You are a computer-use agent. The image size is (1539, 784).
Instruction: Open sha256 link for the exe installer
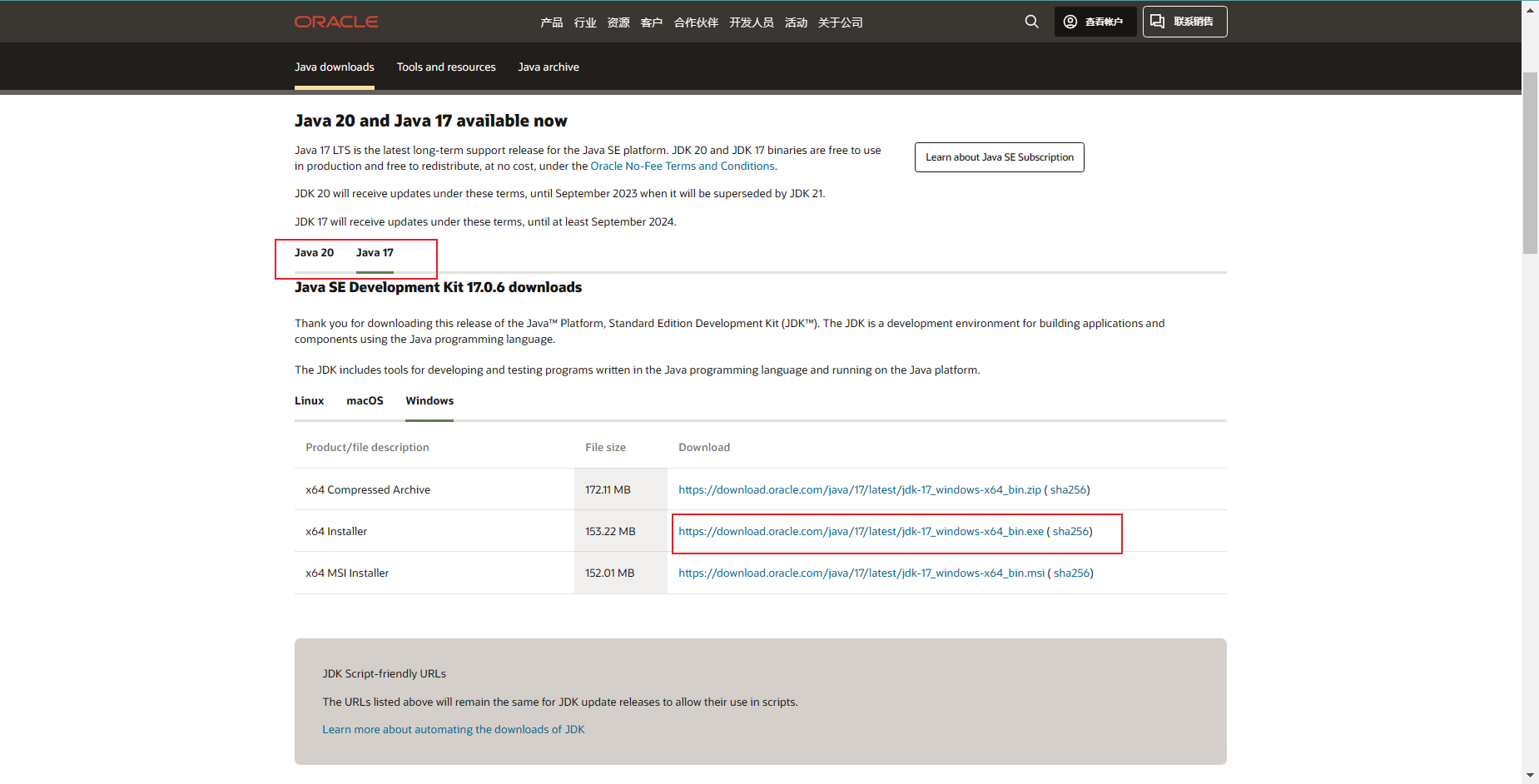[x=1070, y=532]
